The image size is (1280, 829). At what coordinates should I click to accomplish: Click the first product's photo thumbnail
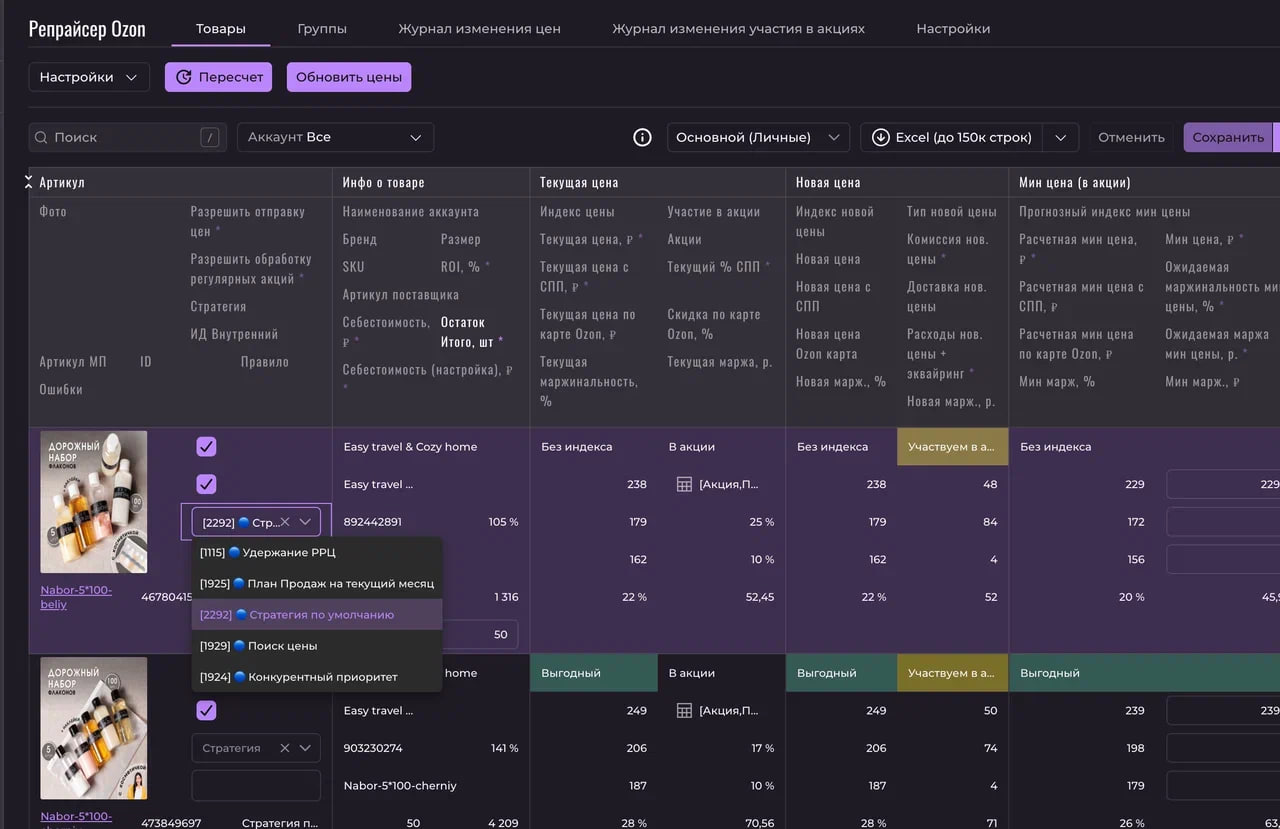(94, 502)
